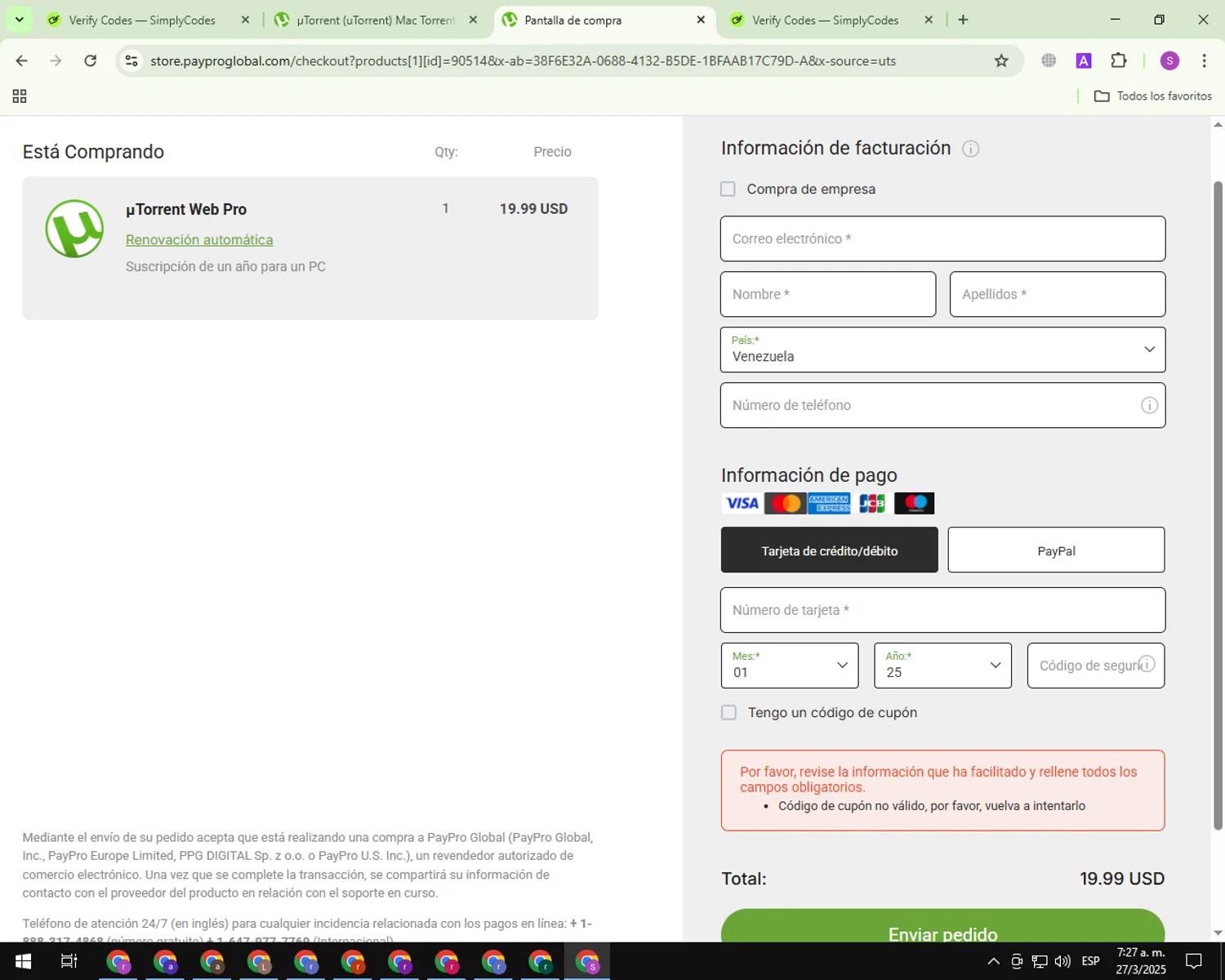Open the Chrome three-dot menu
The image size is (1225, 980).
1204,60
